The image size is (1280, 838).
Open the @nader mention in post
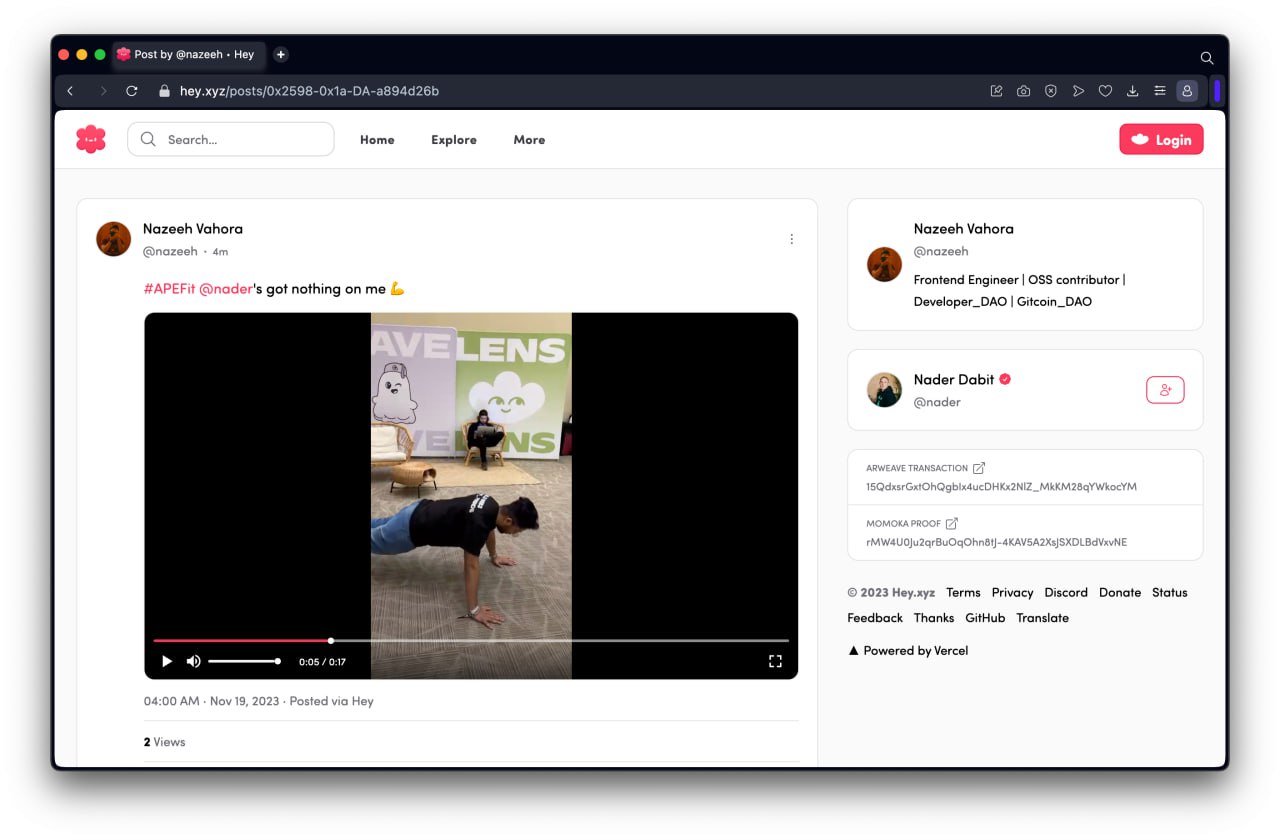click(226, 288)
